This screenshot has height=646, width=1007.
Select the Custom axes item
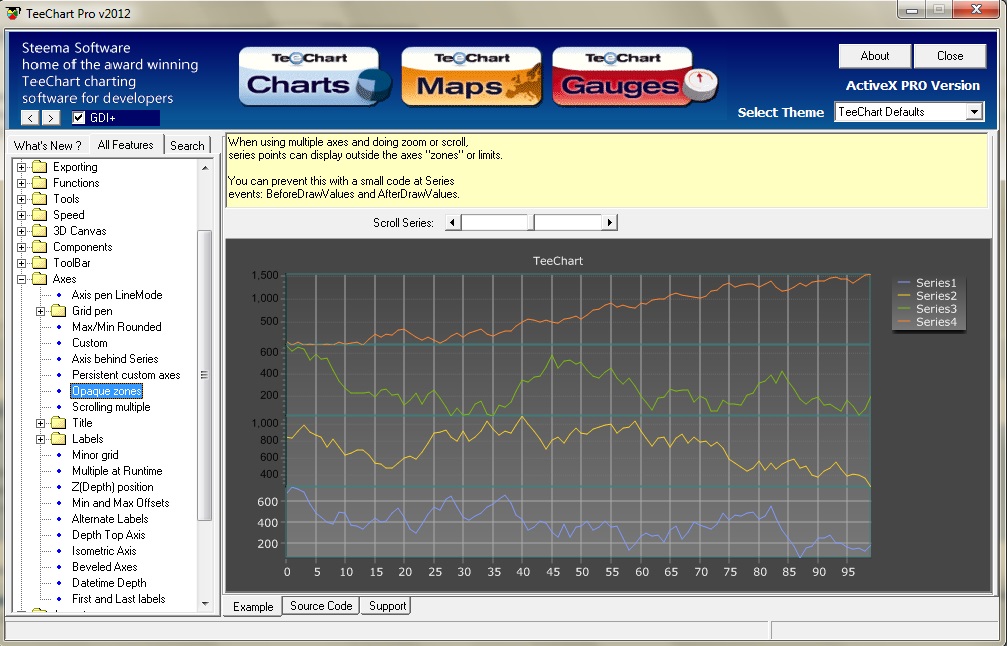point(89,344)
